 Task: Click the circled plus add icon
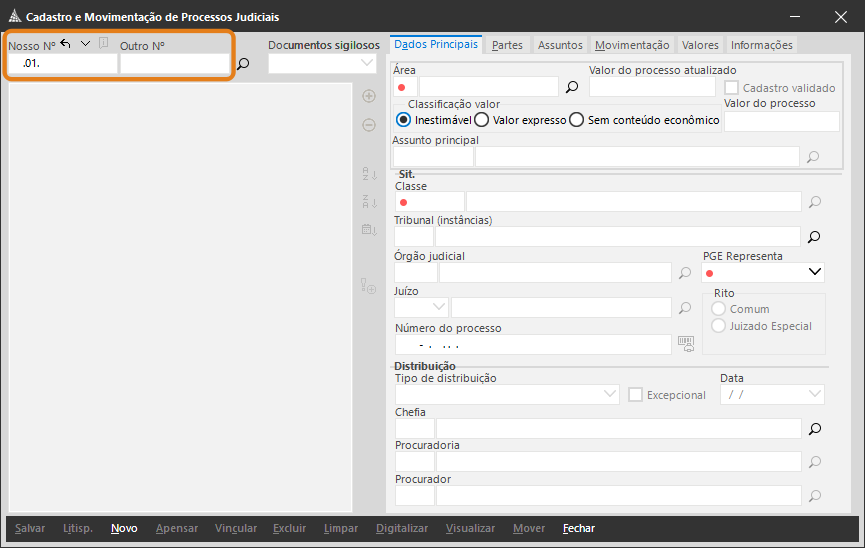(x=368, y=97)
